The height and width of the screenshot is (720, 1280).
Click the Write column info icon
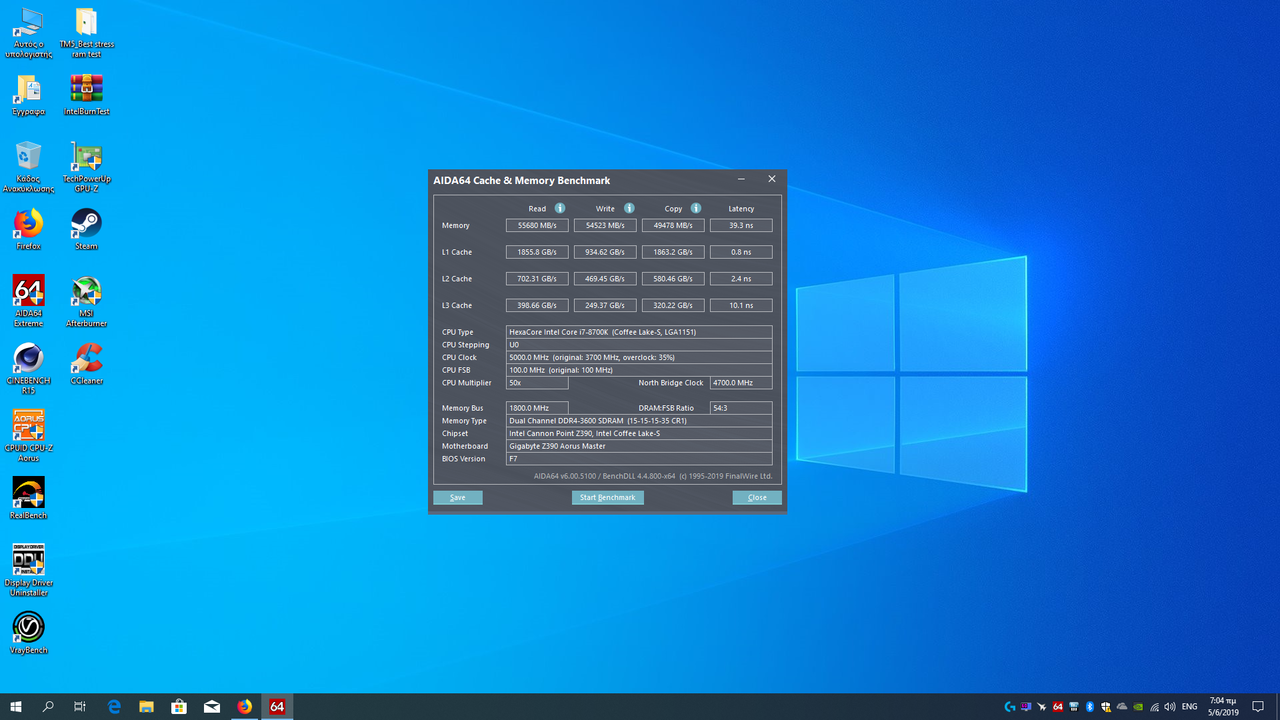tap(629, 208)
